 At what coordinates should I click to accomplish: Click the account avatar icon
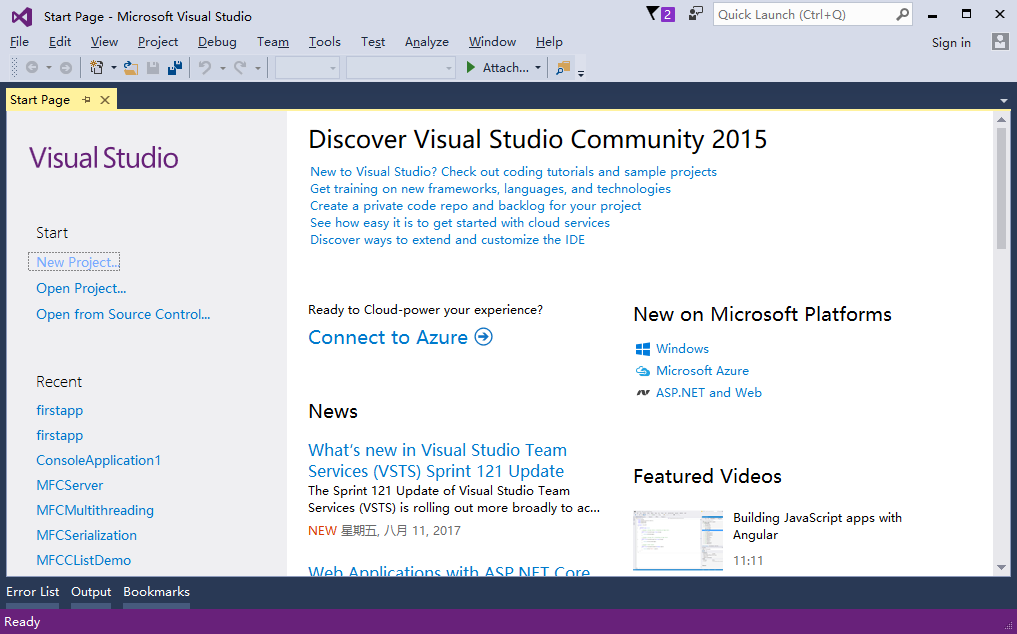click(1000, 42)
